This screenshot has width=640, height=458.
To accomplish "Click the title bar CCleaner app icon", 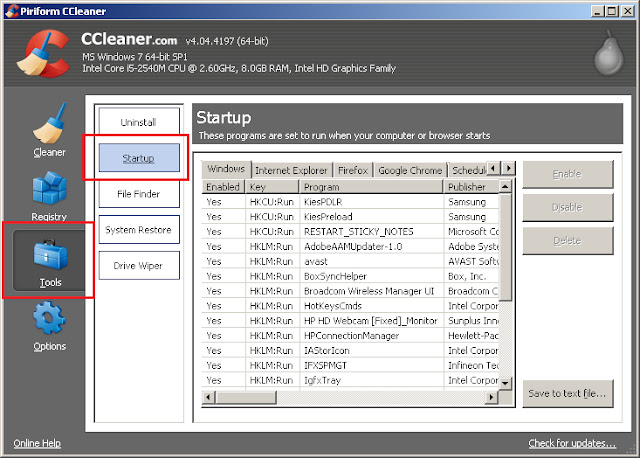I will click(12, 11).
